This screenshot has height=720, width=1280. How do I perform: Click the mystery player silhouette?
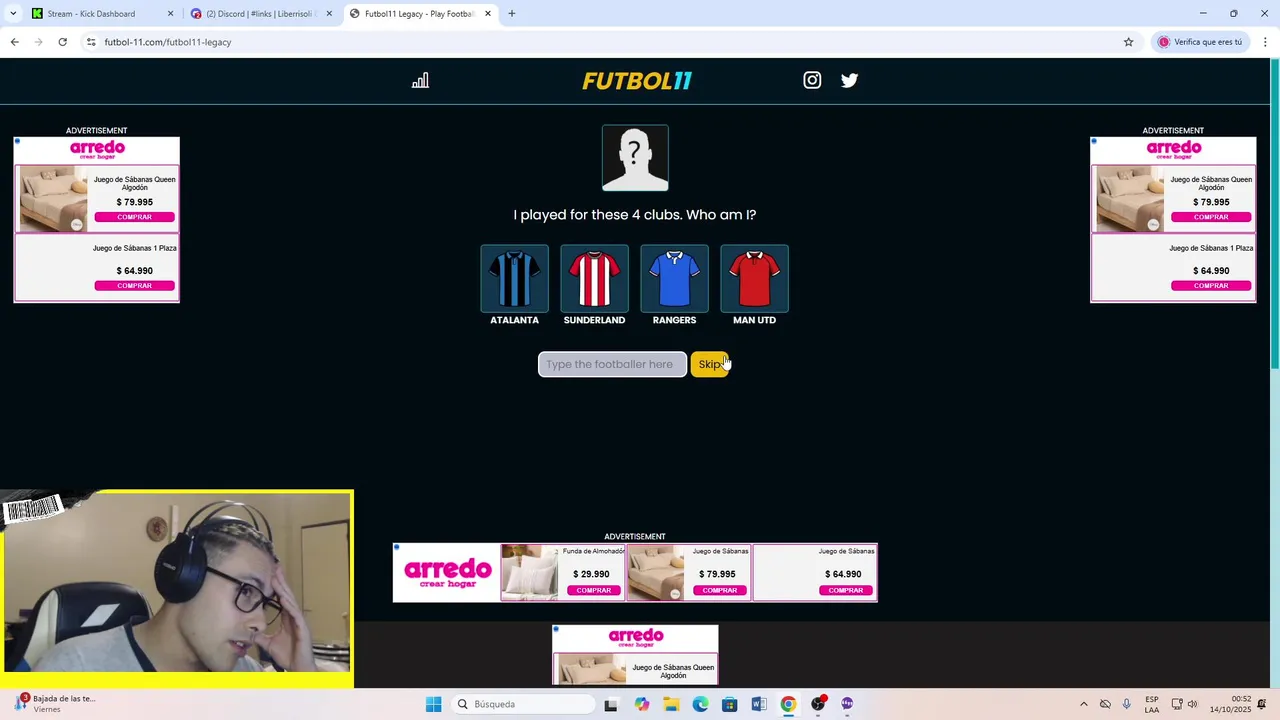point(635,158)
